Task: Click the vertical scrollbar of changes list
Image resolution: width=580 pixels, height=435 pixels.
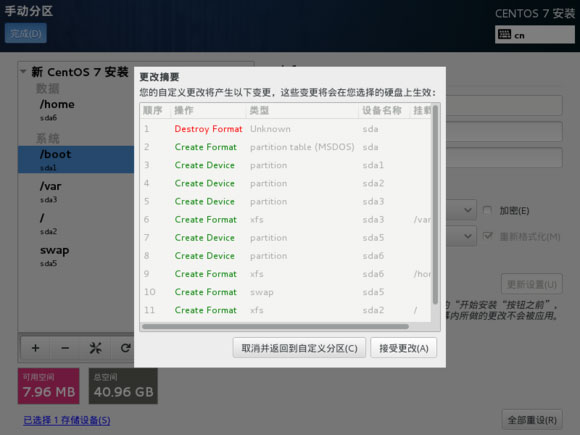Action: point(435,204)
